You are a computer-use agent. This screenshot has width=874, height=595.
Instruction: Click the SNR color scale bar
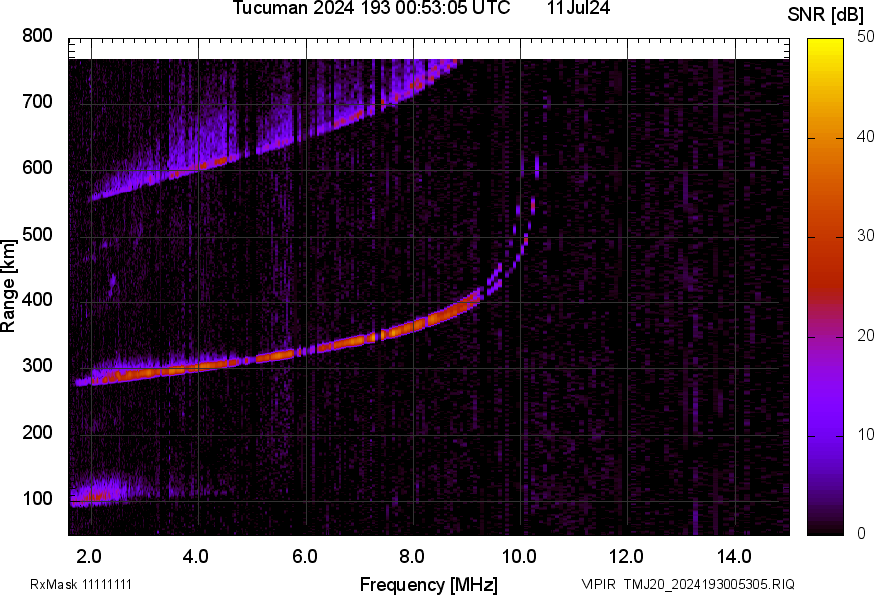pyautogui.click(x=826, y=287)
